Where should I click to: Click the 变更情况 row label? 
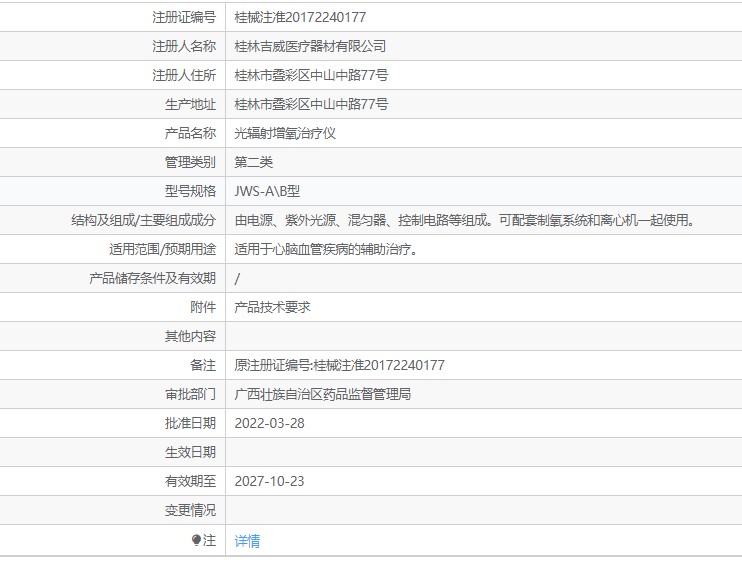(190, 510)
